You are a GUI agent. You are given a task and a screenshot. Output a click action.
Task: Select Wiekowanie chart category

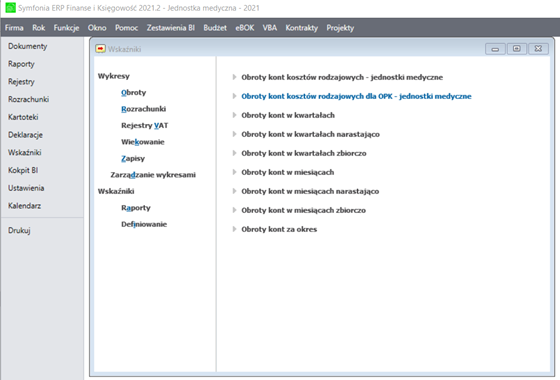point(143,142)
